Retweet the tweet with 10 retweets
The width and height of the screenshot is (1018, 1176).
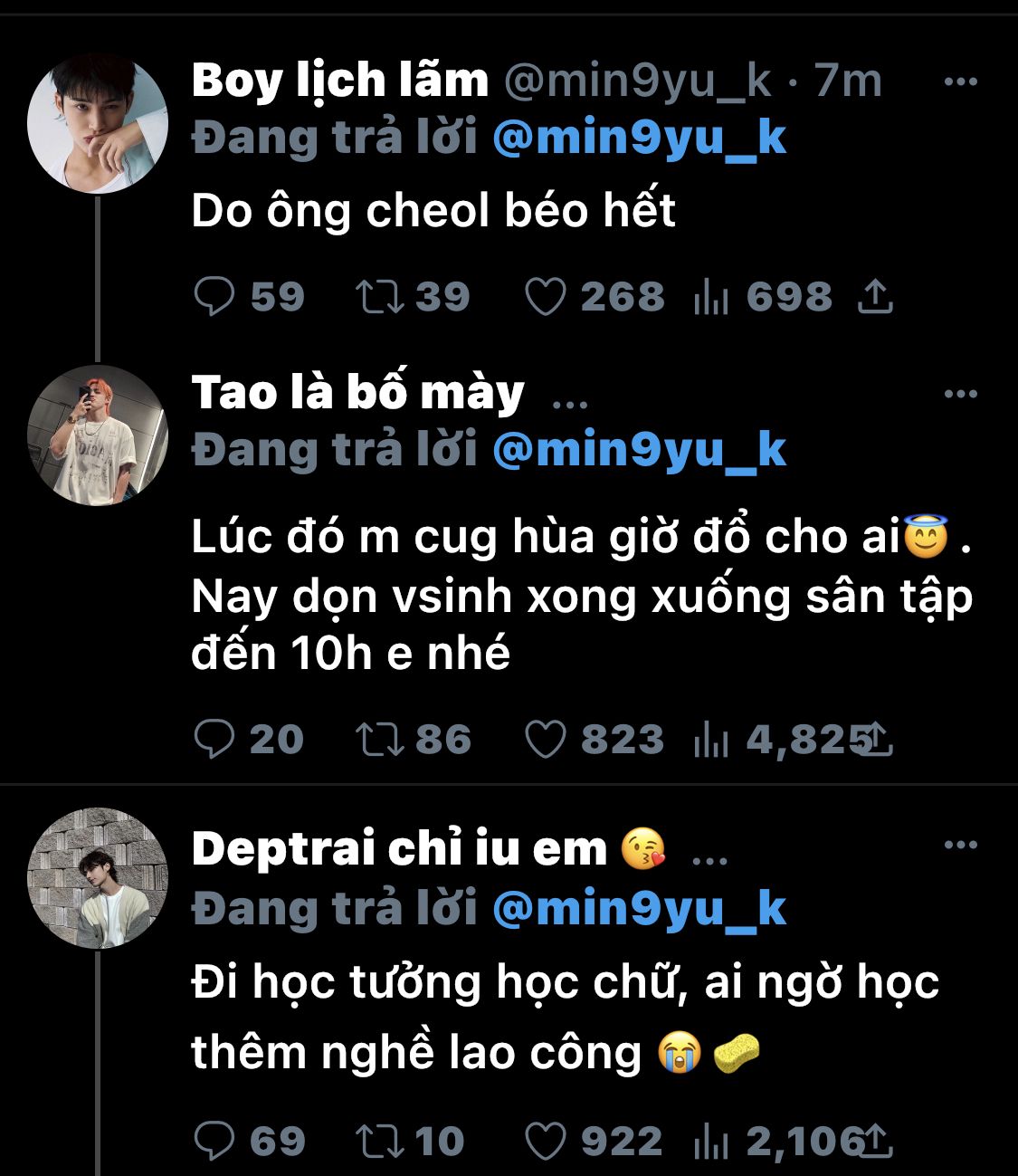[379, 1142]
